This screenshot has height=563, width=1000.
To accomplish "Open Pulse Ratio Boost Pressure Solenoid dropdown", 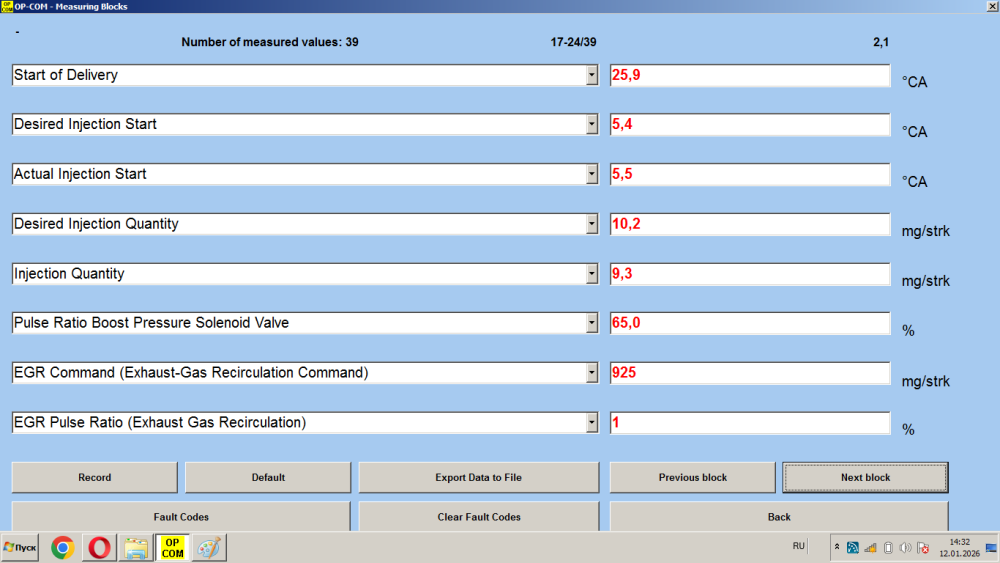I will 592,323.
